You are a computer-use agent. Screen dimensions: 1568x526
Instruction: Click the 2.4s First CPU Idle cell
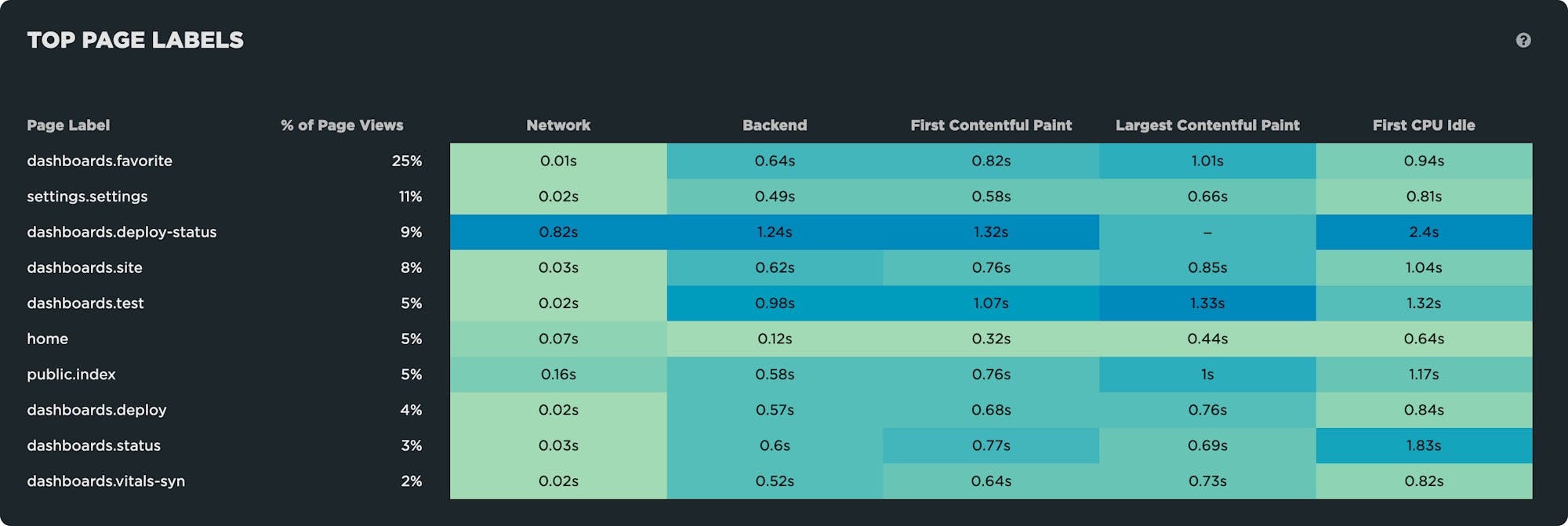(1424, 232)
